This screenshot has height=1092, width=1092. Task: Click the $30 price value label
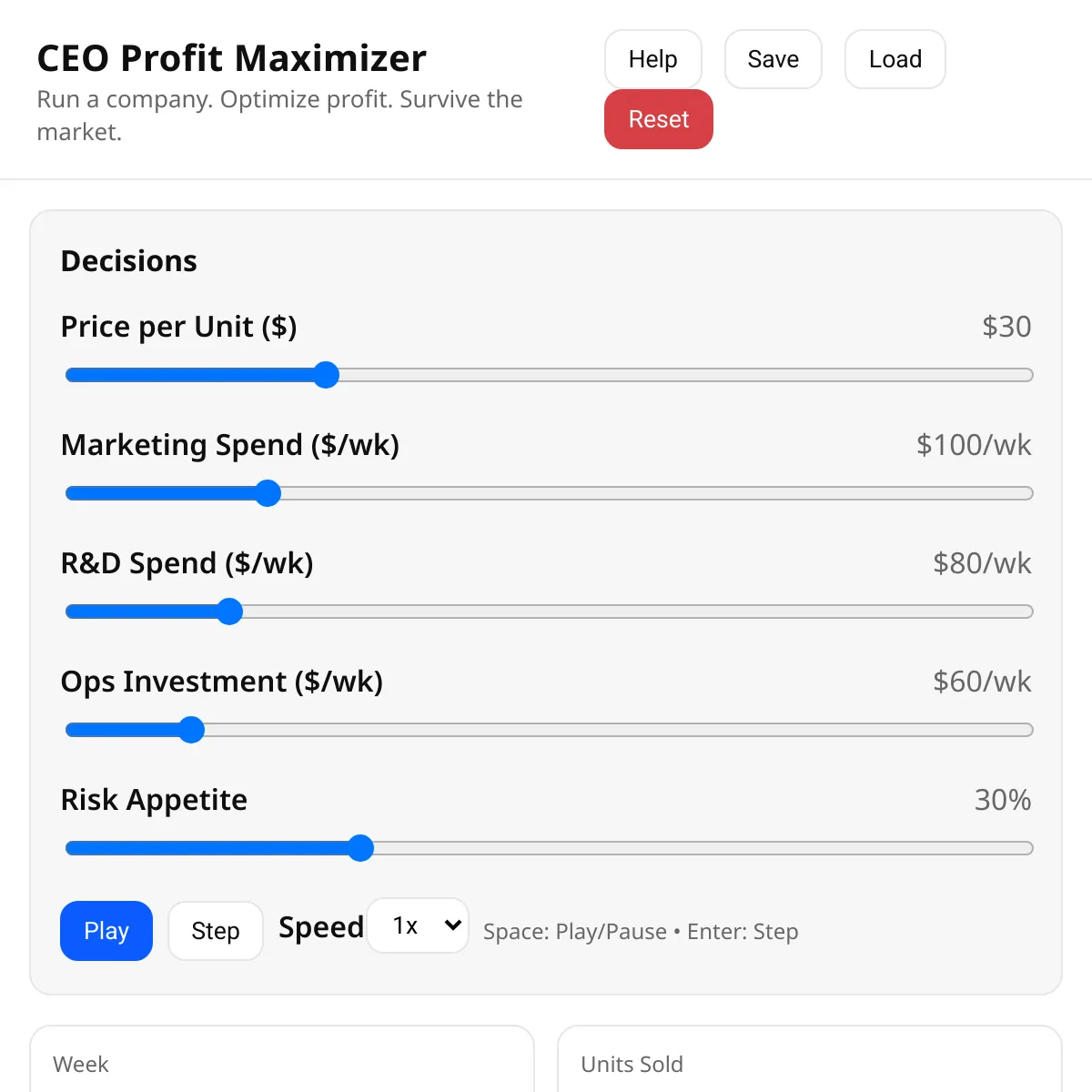point(1006,327)
